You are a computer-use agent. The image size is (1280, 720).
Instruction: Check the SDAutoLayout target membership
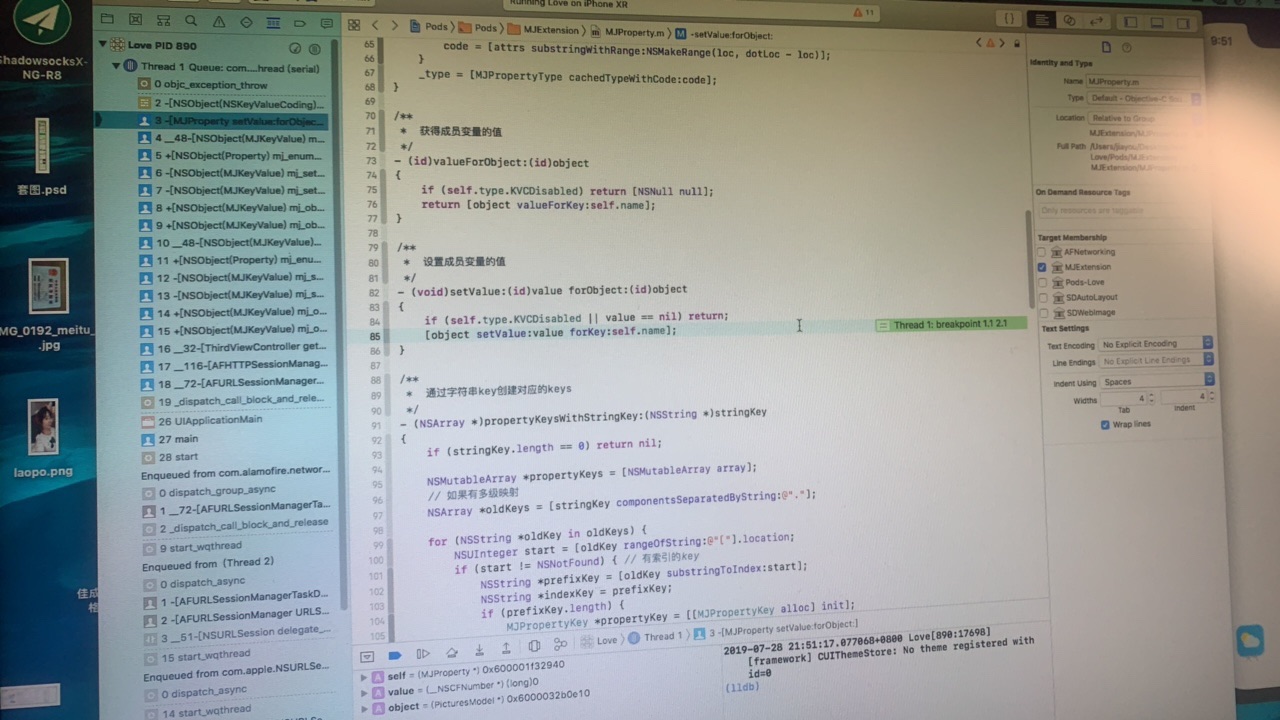(1043, 298)
